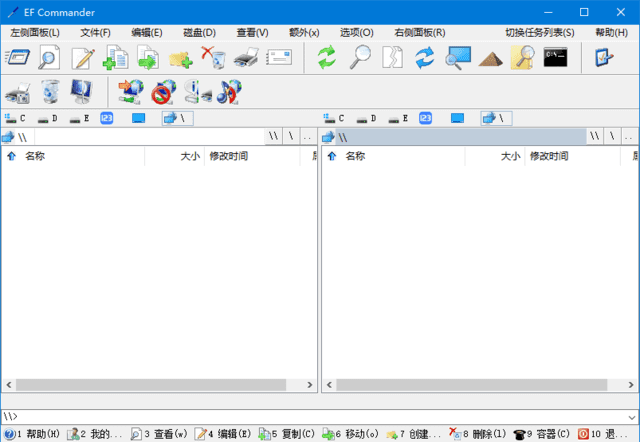
Task: Click the music note globe icon
Action: [x=229, y=91]
